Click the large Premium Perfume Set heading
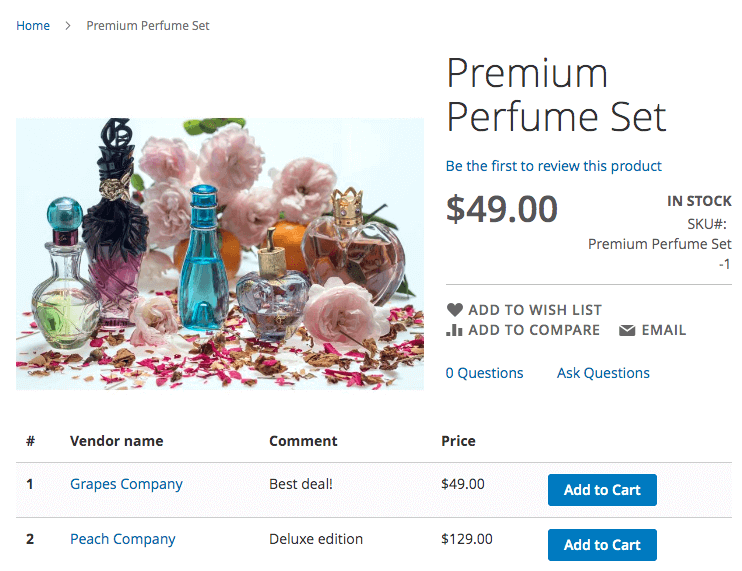The image size is (742, 571). tap(556, 96)
